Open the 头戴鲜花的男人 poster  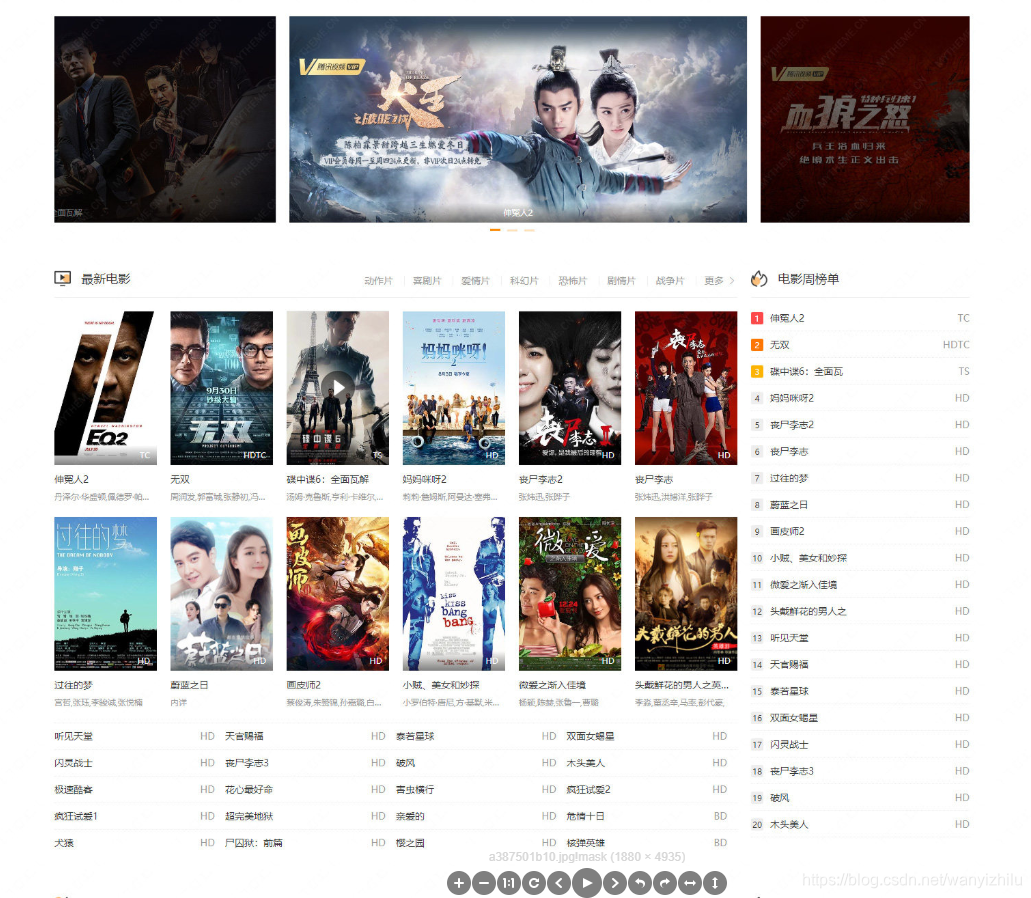[686, 594]
